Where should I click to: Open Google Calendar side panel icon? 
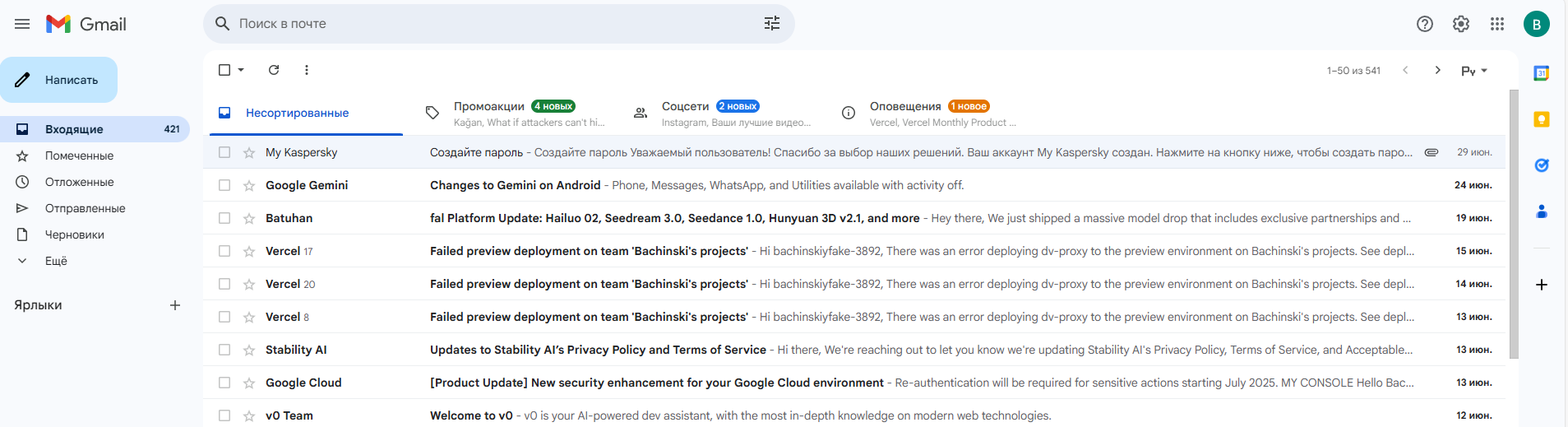pos(1542,73)
